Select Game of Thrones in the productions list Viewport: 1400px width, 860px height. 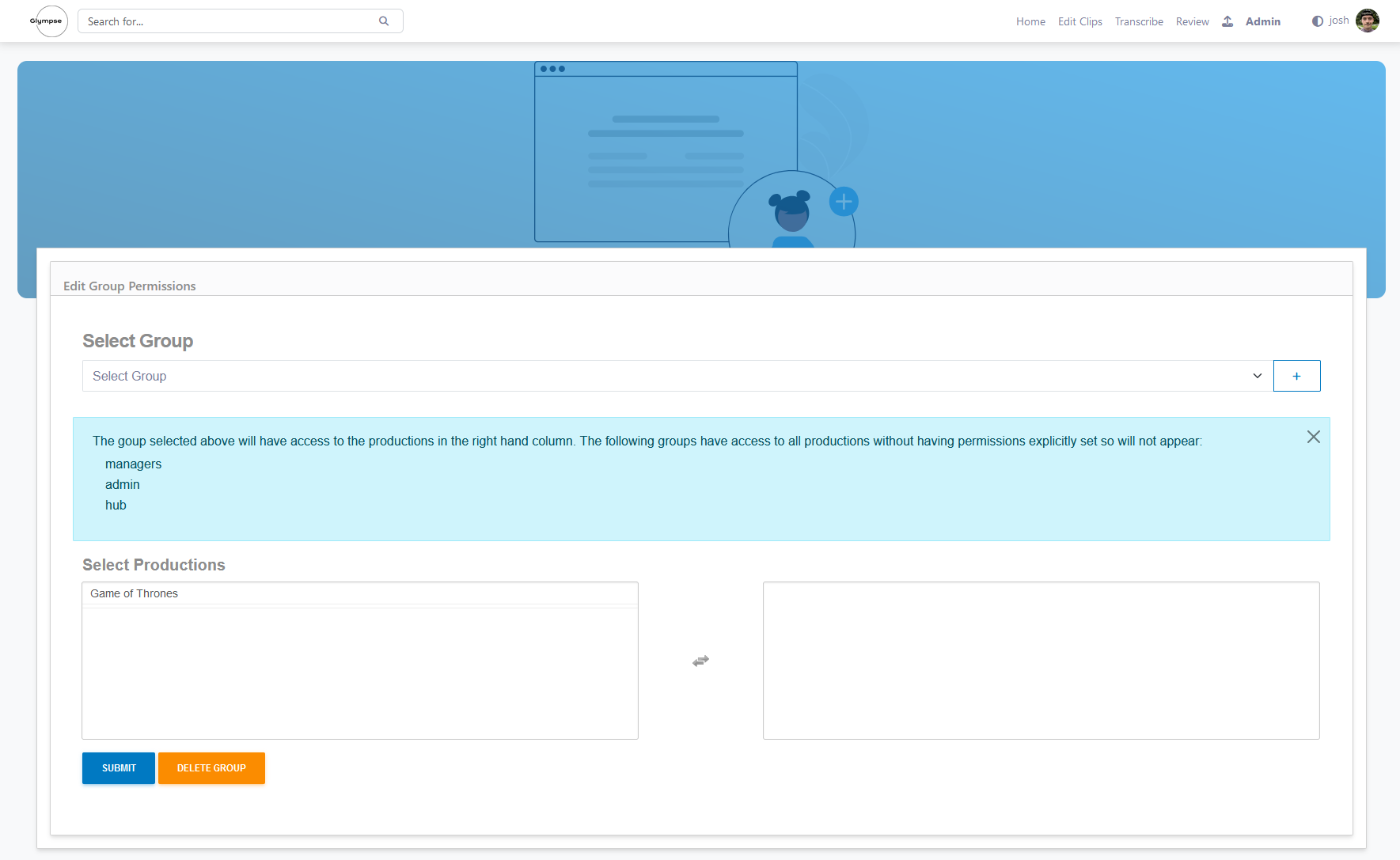pyautogui.click(x=134, y=593)
